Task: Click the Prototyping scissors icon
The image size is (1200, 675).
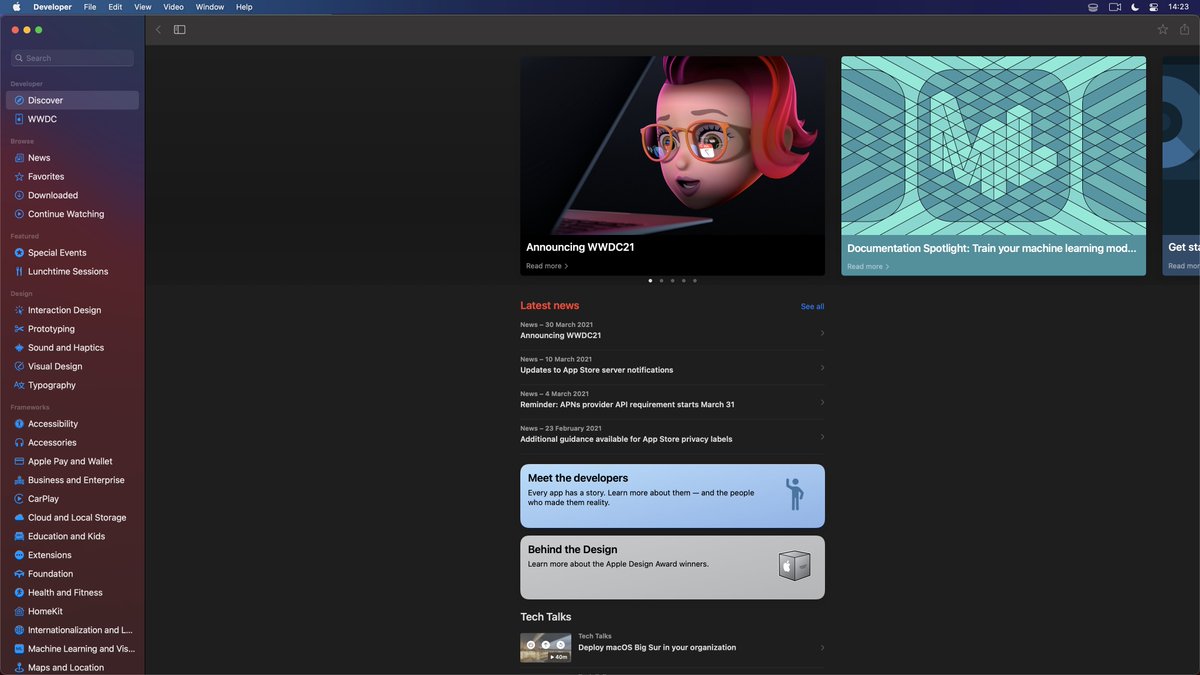Action: click(x=19, y=329)
